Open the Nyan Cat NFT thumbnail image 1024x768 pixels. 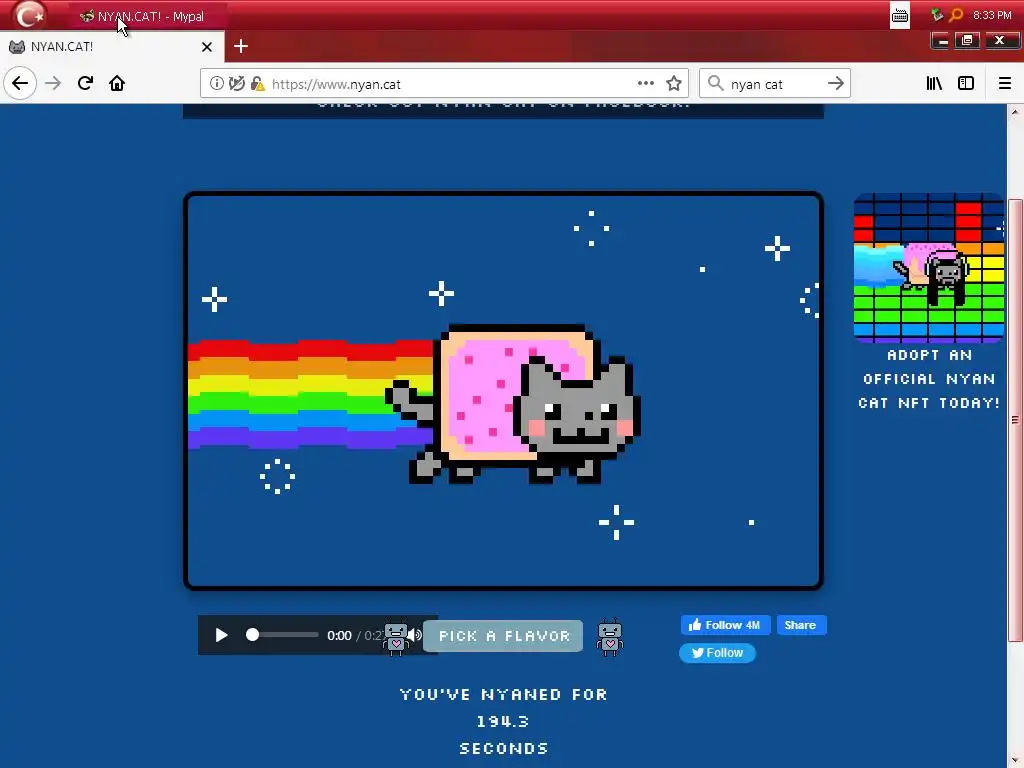pos(929,268)
